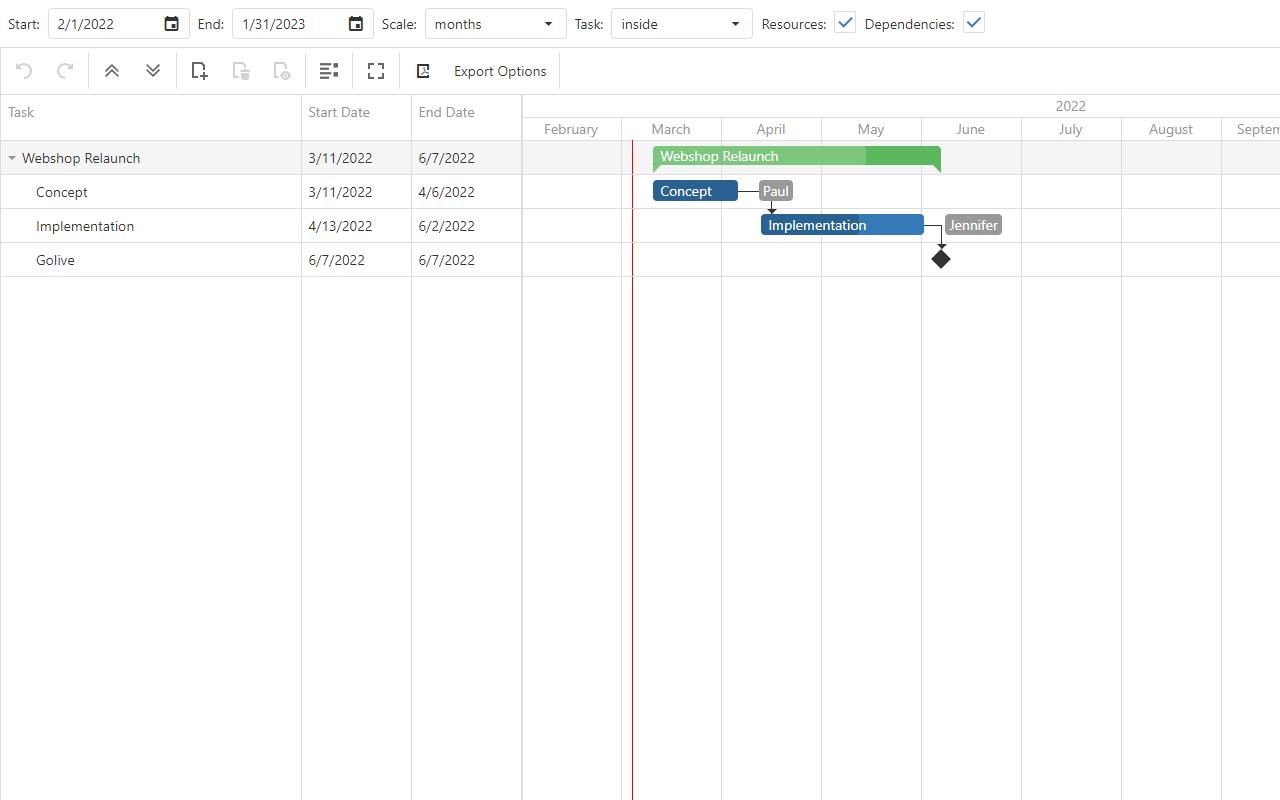
Task: Add a new task with the add icon
Action: (x=198, y=71)
